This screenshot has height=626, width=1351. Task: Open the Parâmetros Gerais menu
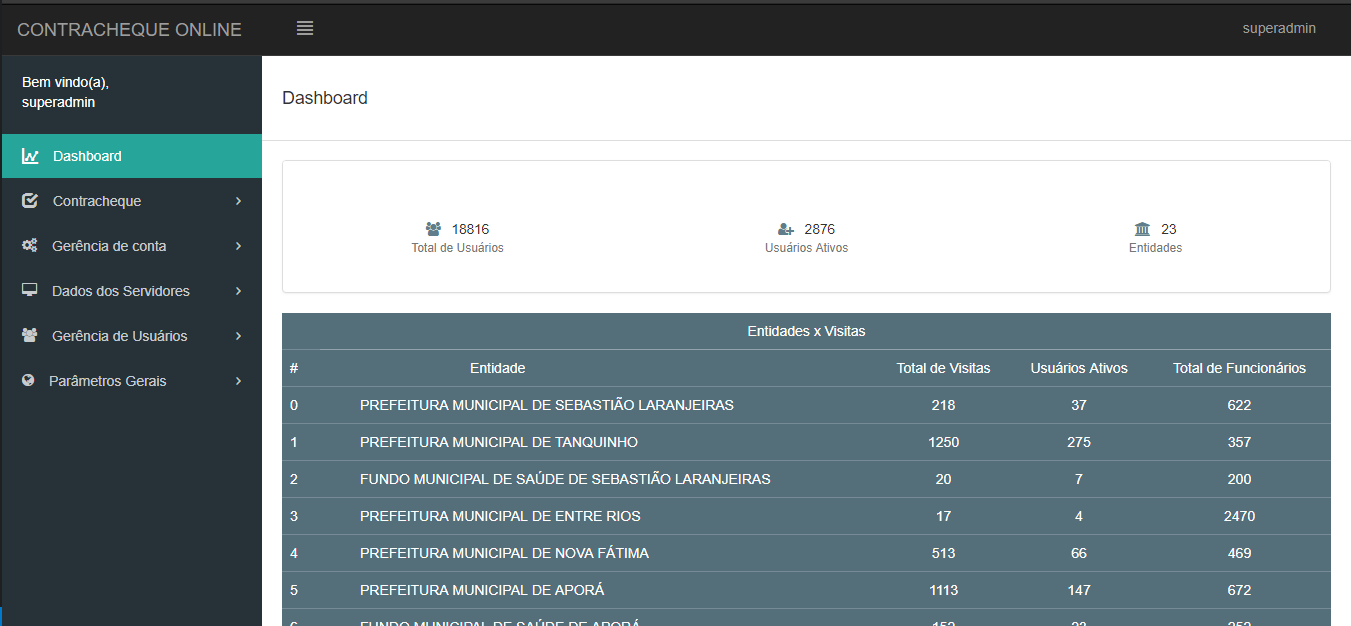pyautogui.click(x=132, y=381)
